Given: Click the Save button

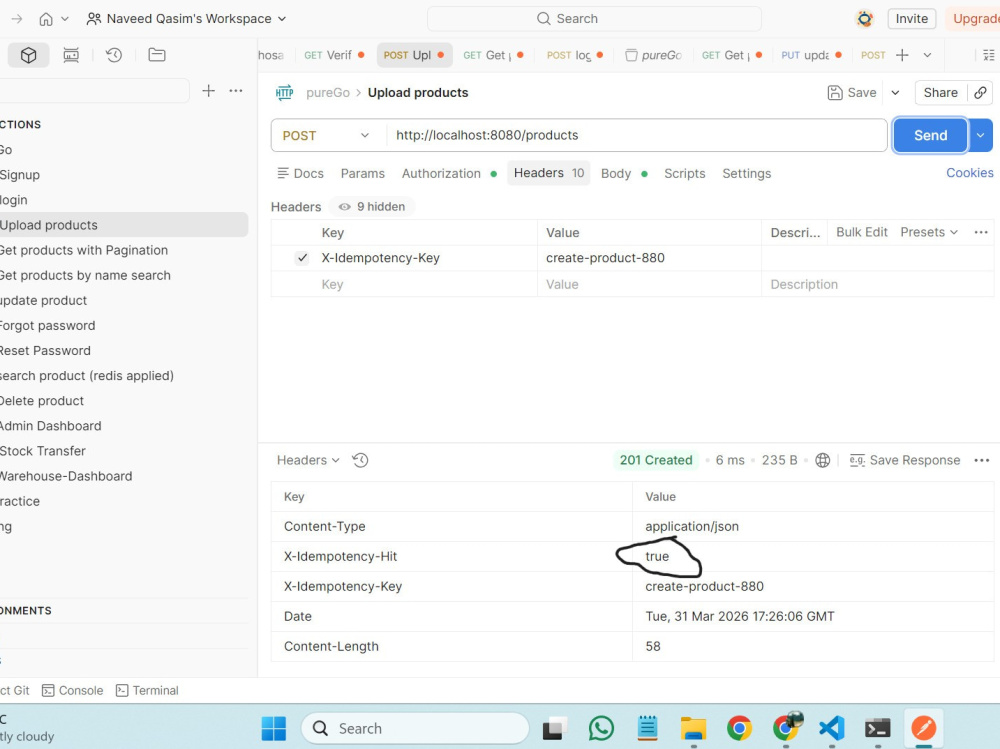Looking at the screenshot, I should (852, 93).
